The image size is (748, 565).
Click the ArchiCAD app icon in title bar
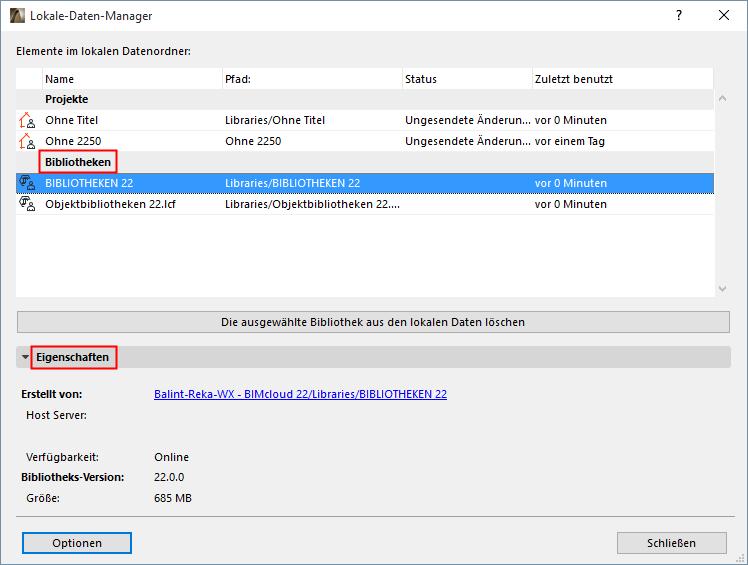[17, 16]
